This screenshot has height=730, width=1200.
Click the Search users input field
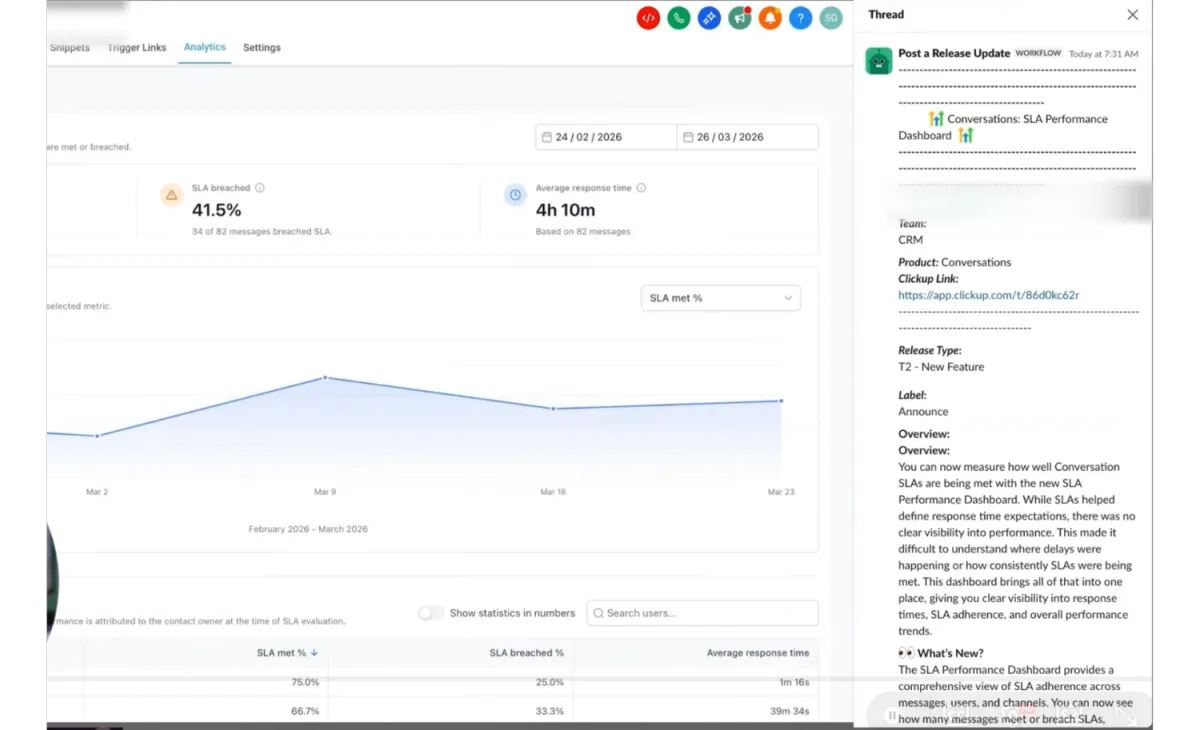coord(702,613)
